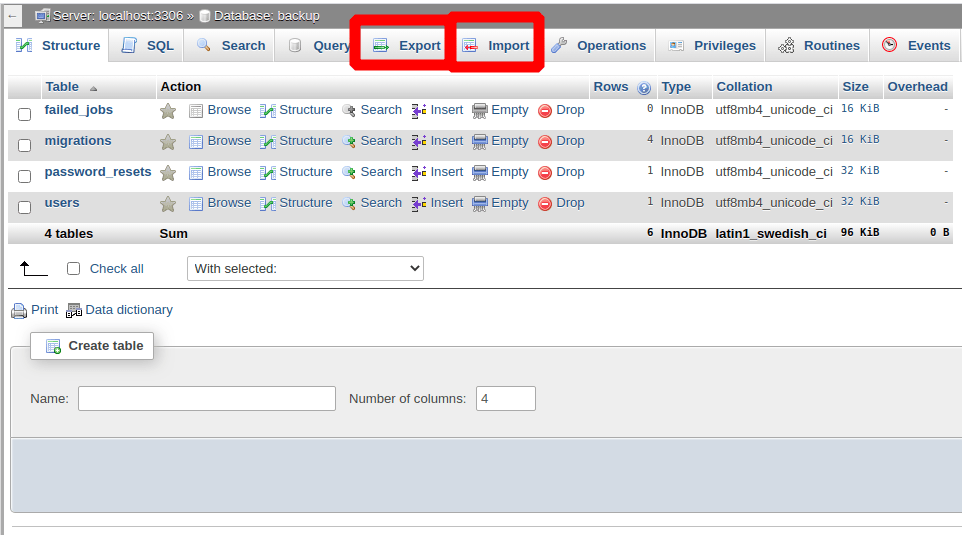Click the Create table icon

click(53, 347)
